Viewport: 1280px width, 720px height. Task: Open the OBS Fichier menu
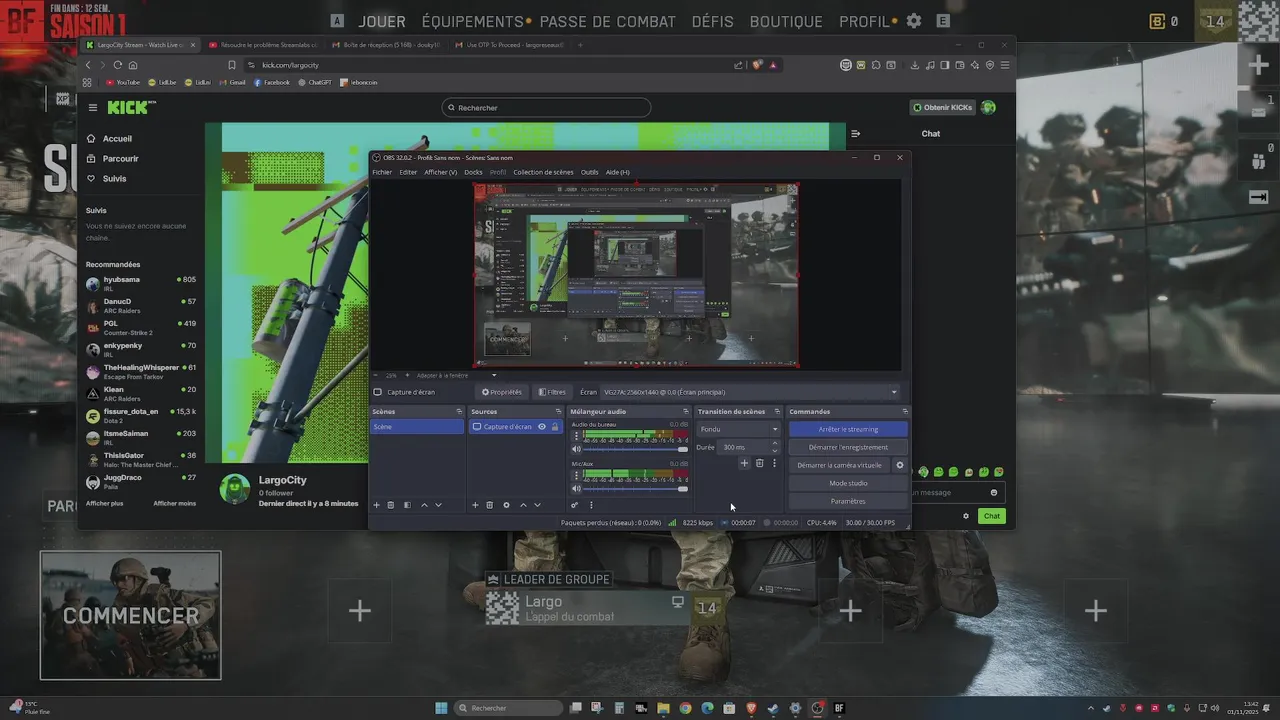click(x=382, y=172)
